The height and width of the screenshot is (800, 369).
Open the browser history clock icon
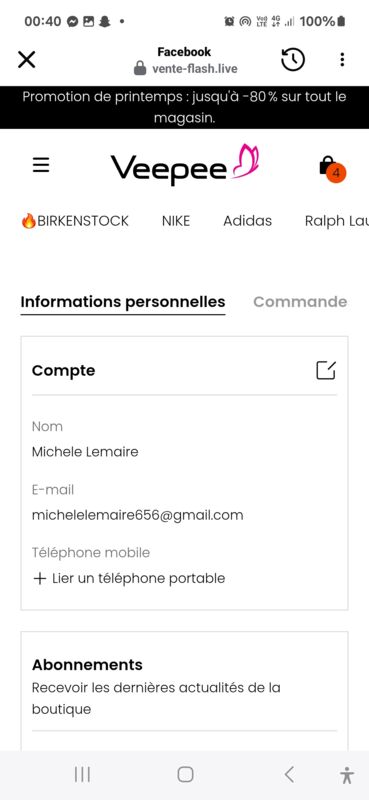point(293,60)
